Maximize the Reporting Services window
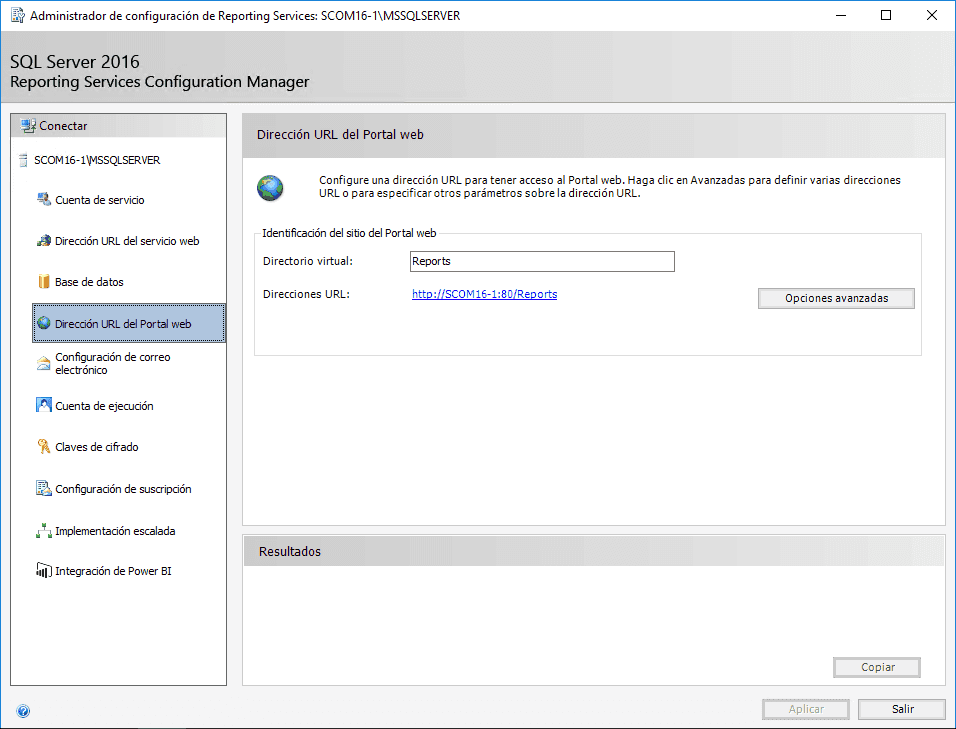The width and height of the screenshot is (956, 729). [x=886, y=15]
